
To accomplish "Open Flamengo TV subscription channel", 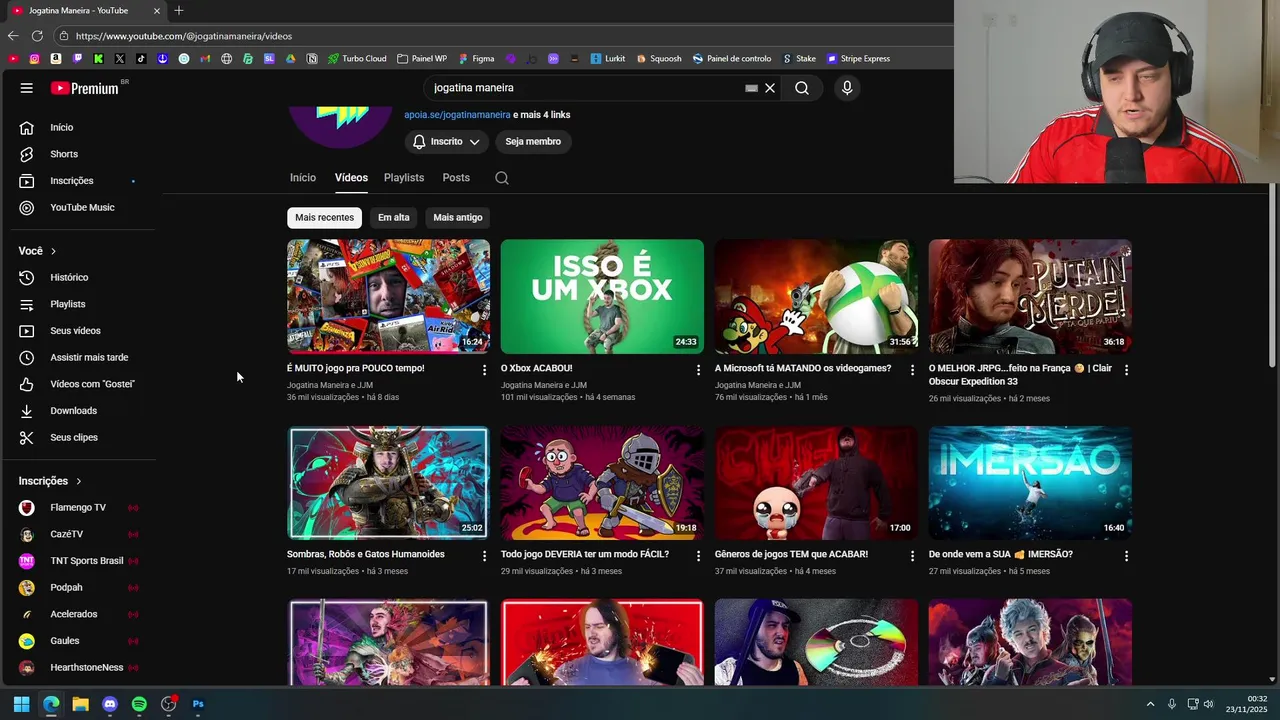I will point(79,508).
